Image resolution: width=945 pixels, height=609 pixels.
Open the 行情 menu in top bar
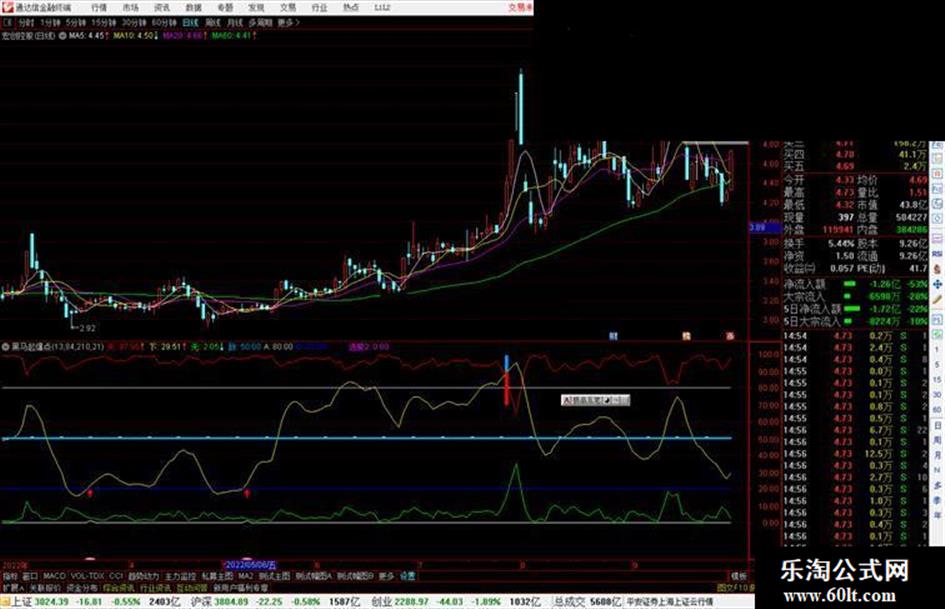point(99,7)
